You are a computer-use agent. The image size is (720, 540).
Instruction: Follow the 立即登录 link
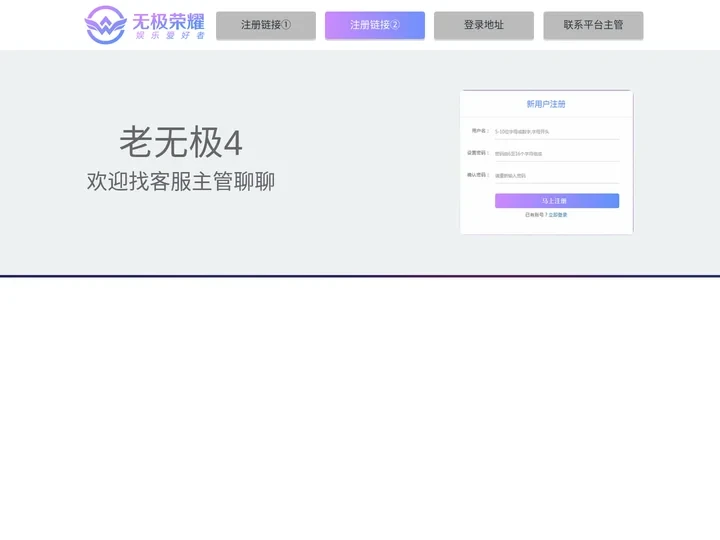[558, 215]
